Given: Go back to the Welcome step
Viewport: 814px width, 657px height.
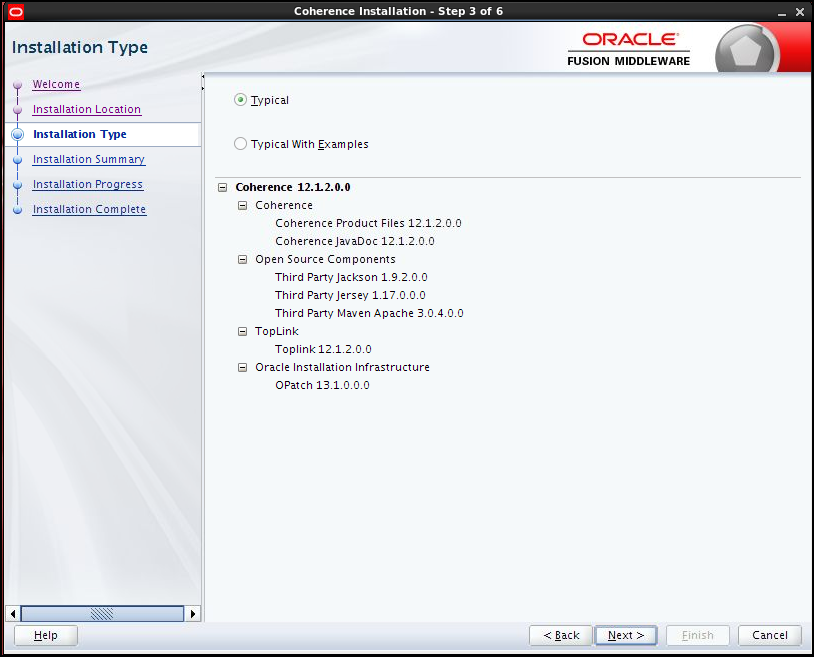Looking at the screenshot, I should coord(56,84).
